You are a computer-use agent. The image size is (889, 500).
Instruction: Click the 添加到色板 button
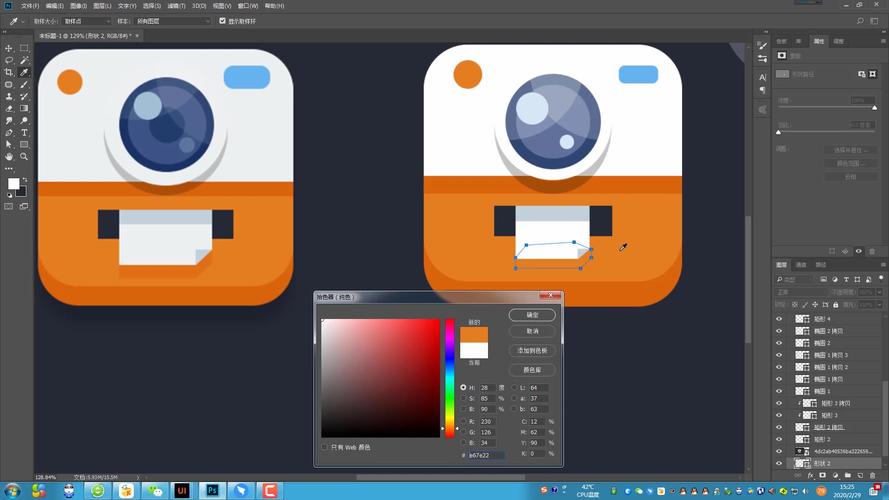[x=531, y=351]
